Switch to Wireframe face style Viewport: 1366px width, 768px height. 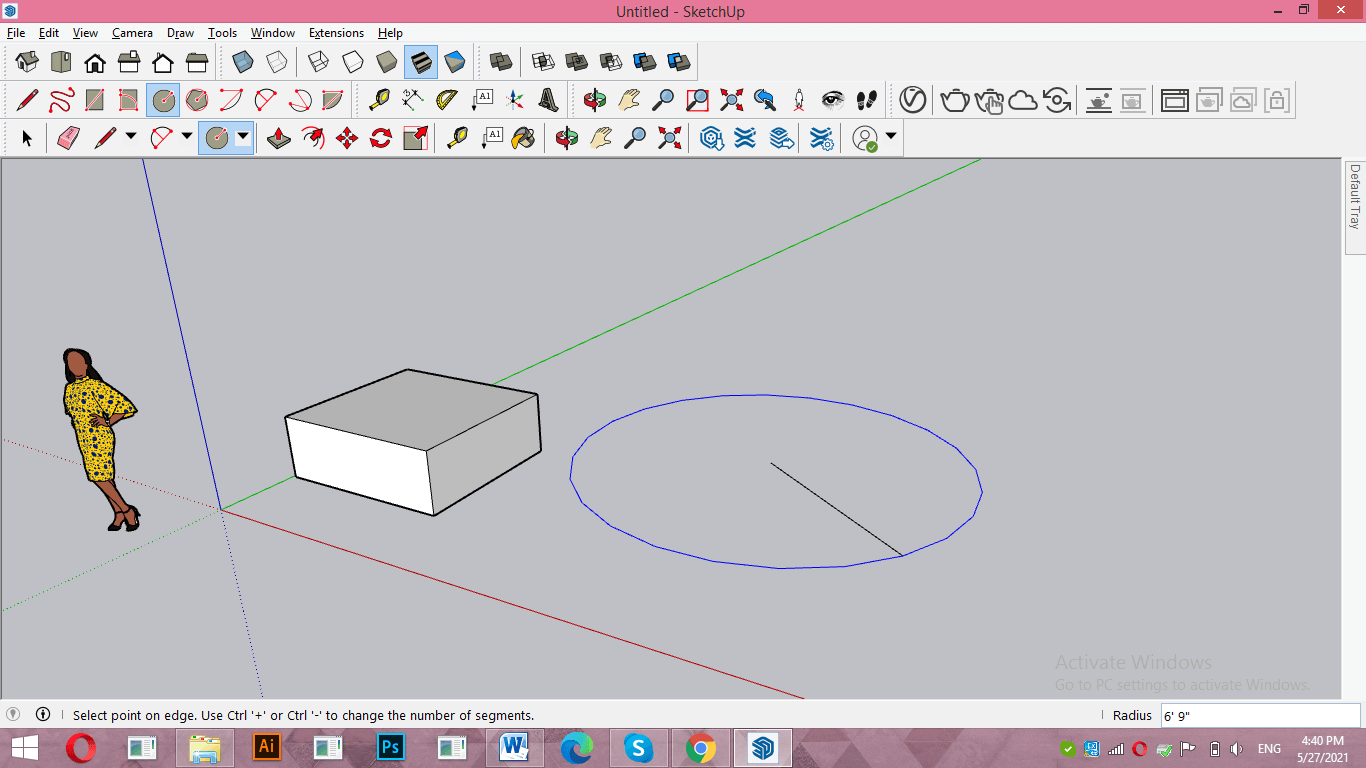pyautogui.click(x=318, y=62)
